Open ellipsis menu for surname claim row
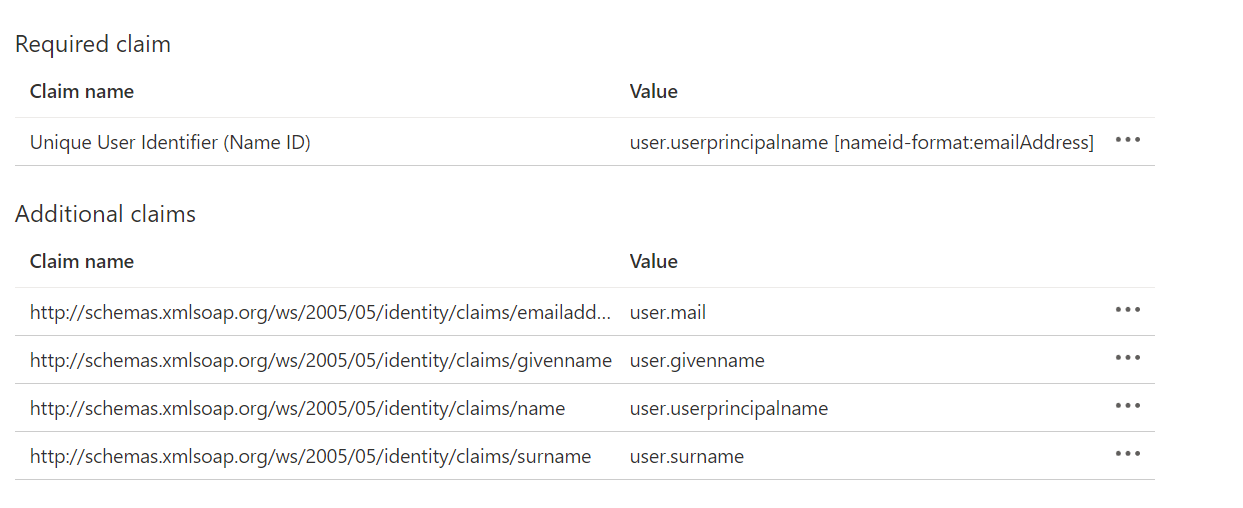This screenshot has height=508, width=1243. pyautogui.click(x=1127, y=454)
